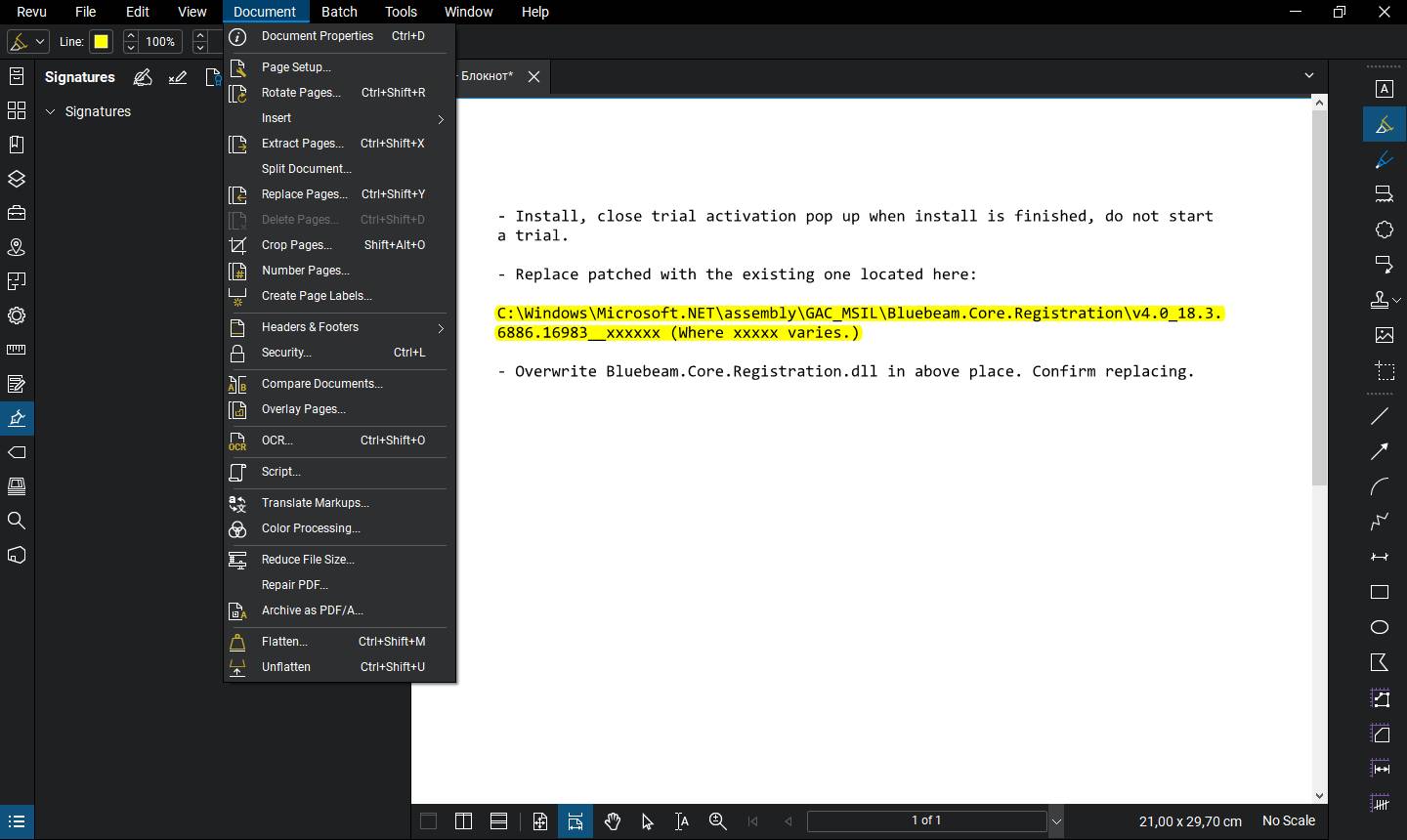Open highlight tool dropdown in toolbar

(x=40, y=42)
